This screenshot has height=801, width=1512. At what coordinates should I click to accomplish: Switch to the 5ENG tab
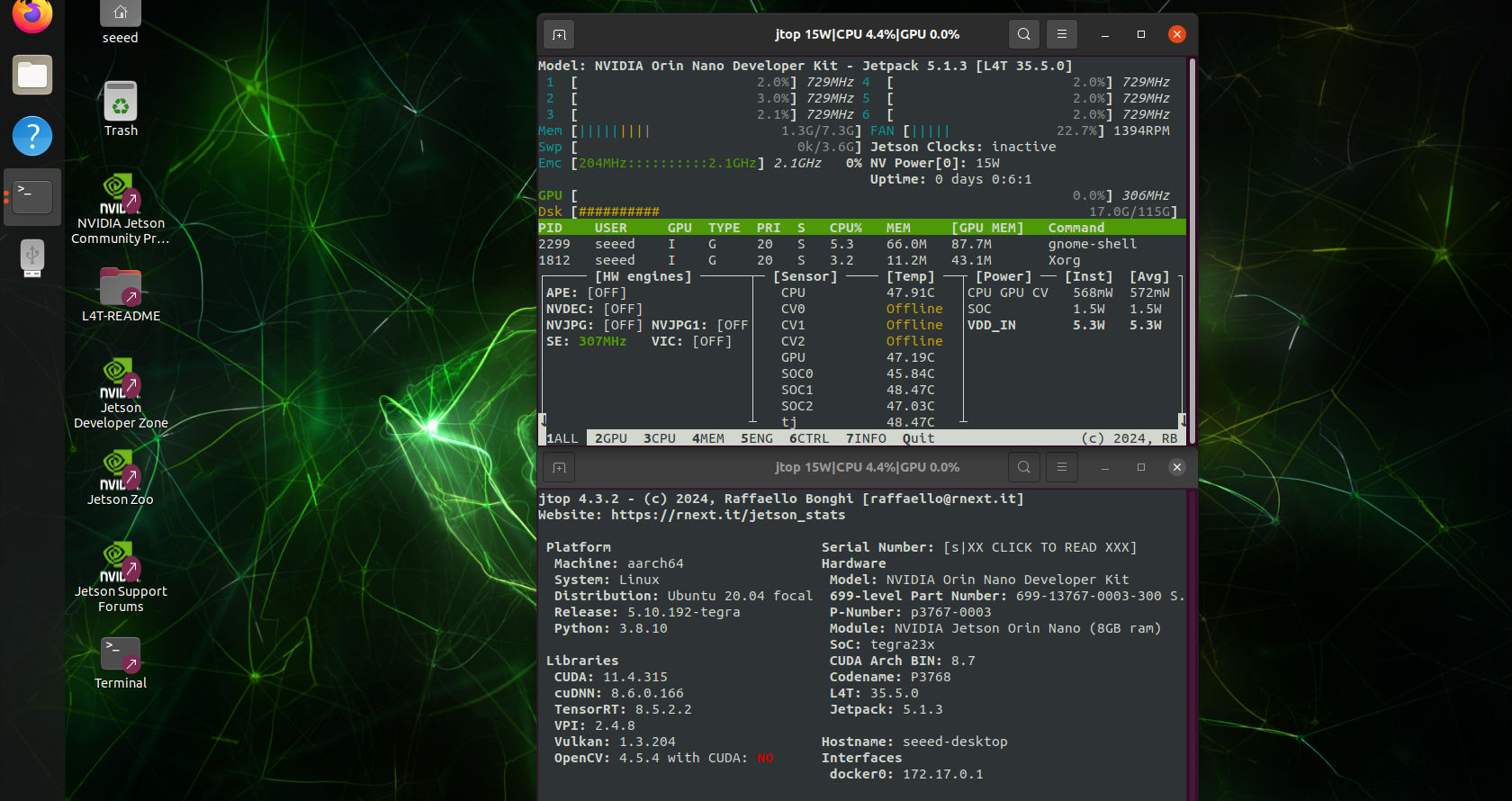[x=757, y=438]
